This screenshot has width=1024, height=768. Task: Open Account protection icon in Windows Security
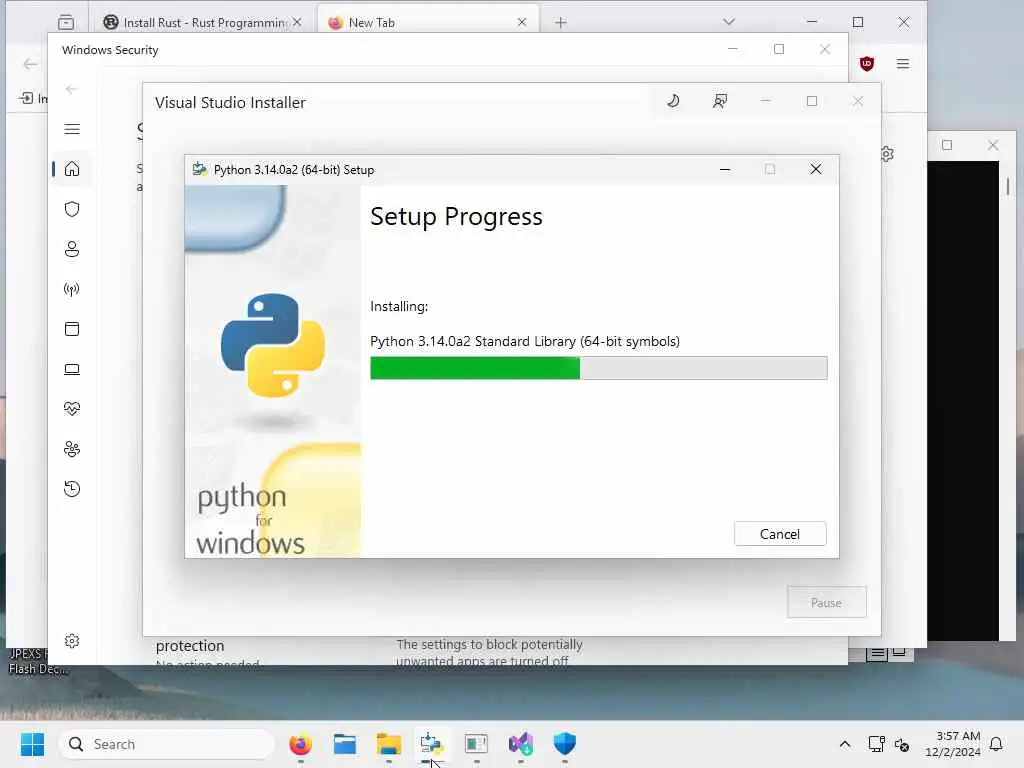[x=72, y=249]
